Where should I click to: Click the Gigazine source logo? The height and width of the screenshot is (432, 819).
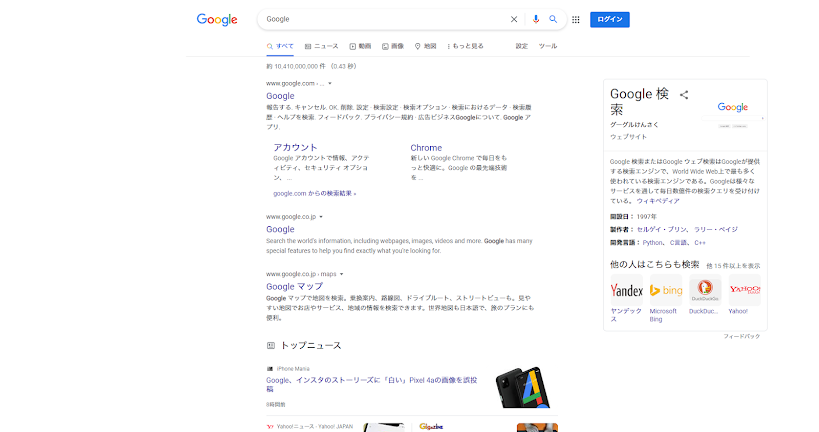coord(431,427)
